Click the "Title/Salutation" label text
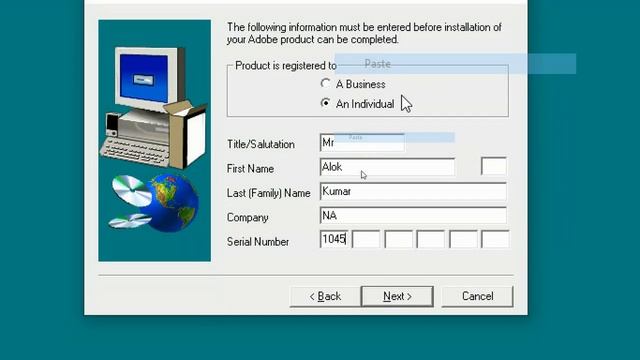The image size is (640, 360). tap(260, 144)
